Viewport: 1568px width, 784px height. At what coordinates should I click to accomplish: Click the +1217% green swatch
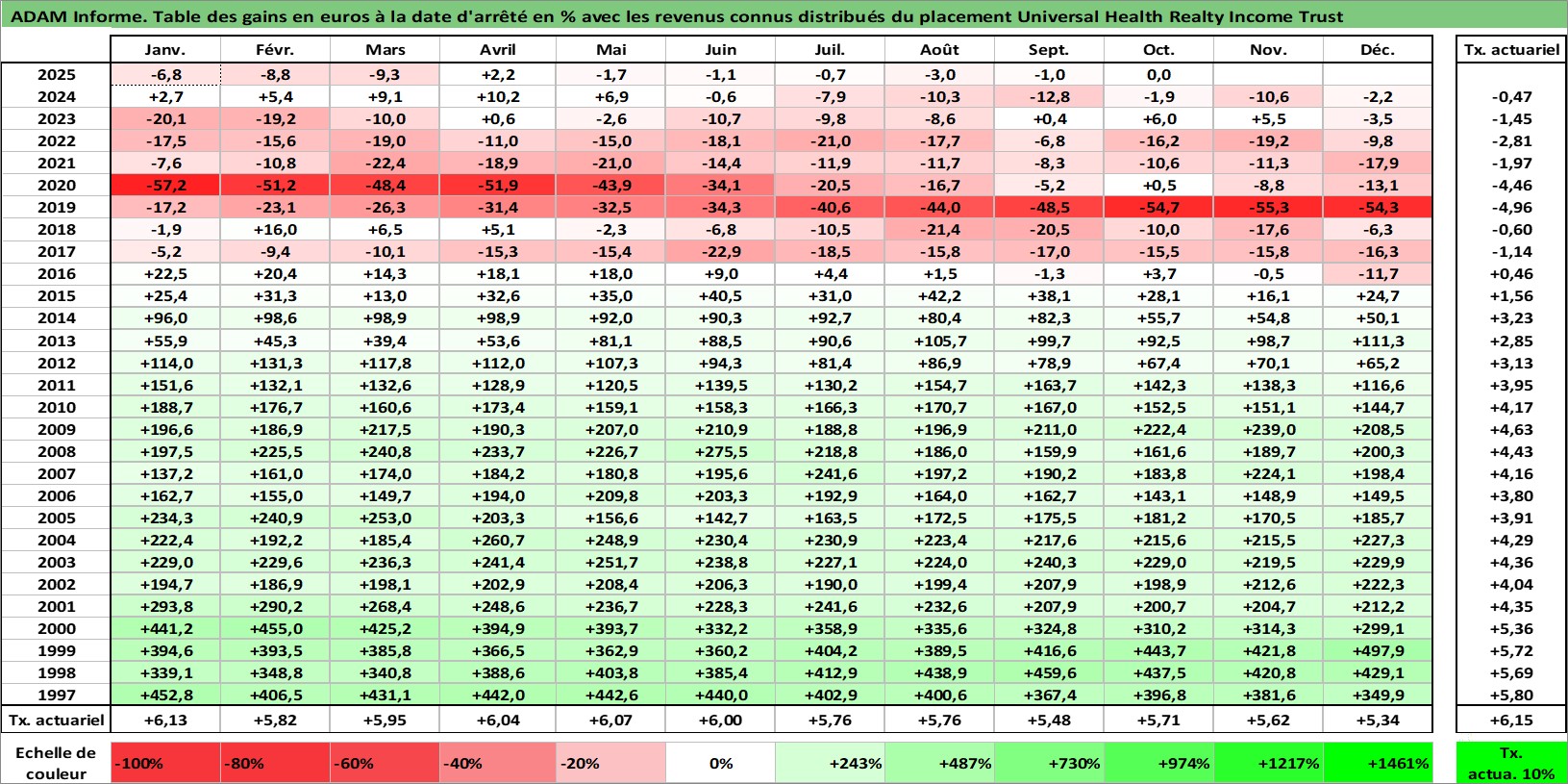(1269, 763)
